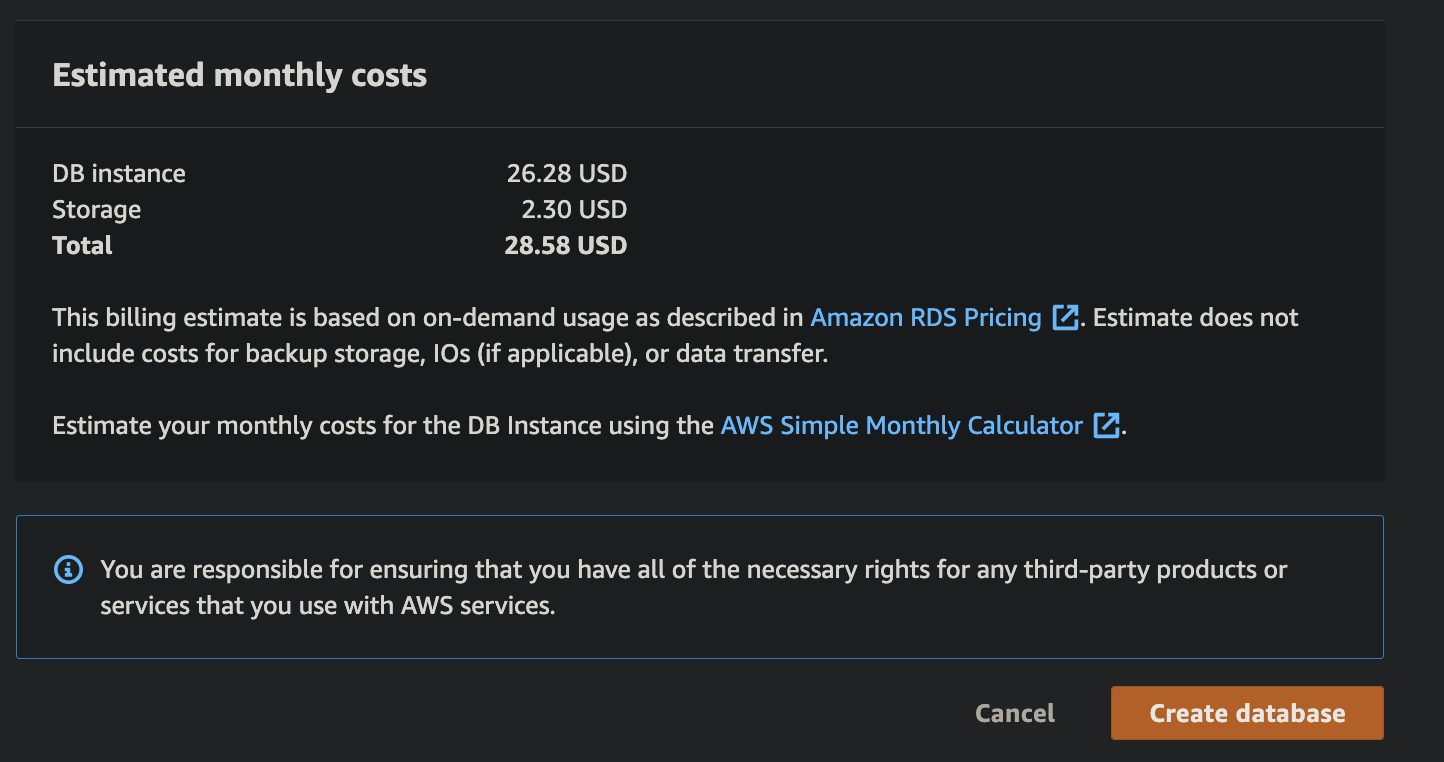Click the third-party rights notice text
The image size is (1444, 762).
click(x=694, y=588)
